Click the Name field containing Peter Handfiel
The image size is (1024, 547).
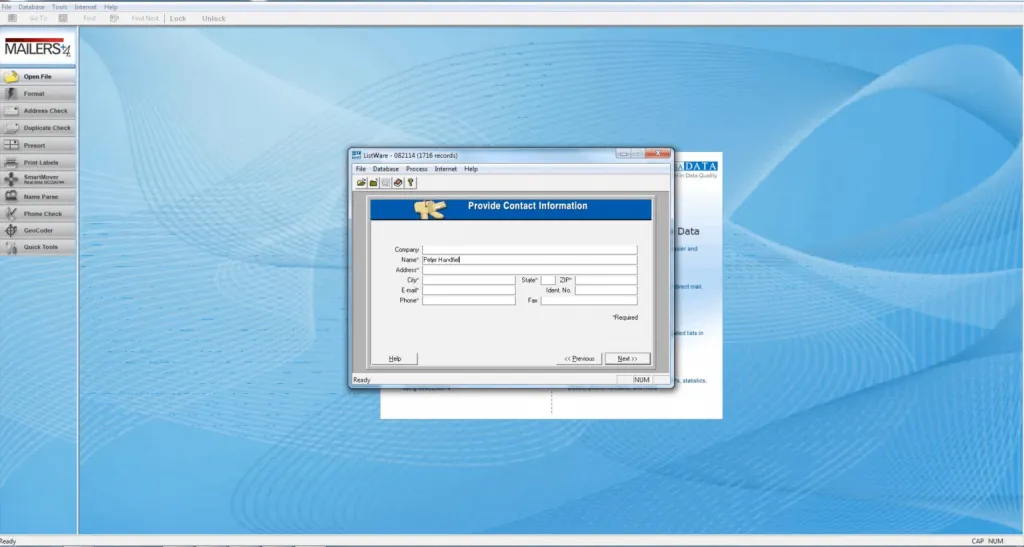[530, 260]
